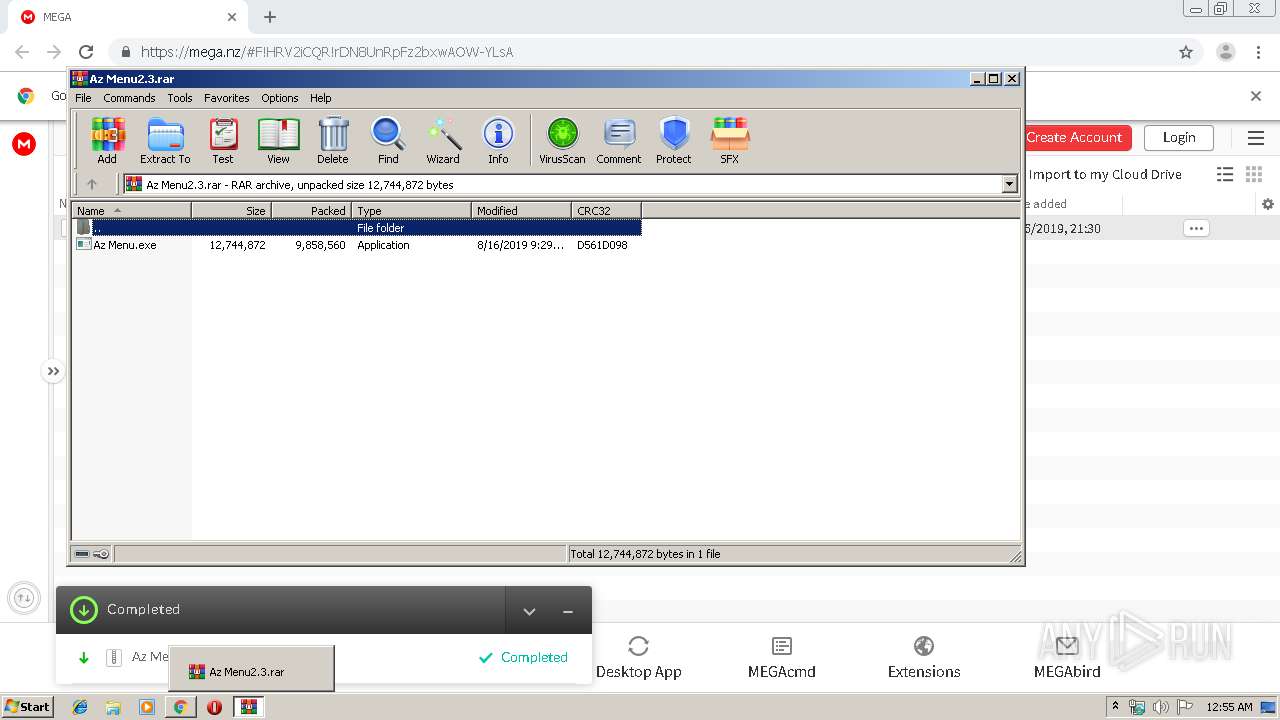Collapse the Completed transfers panel chevron

point(530,611)
